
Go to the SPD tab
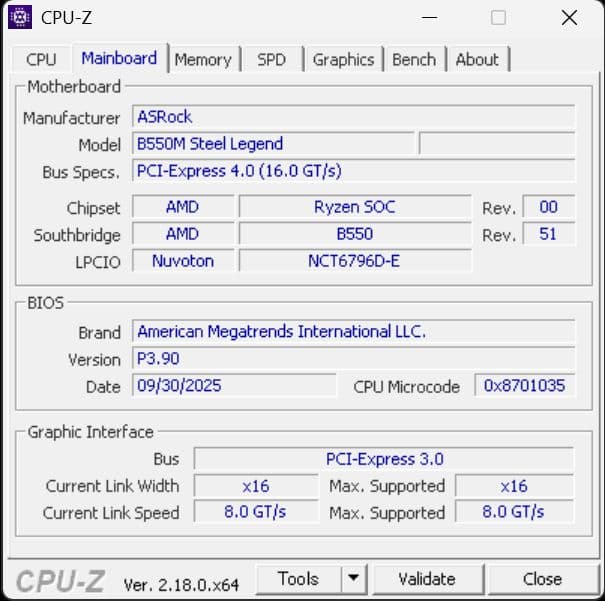coord(272,59)
